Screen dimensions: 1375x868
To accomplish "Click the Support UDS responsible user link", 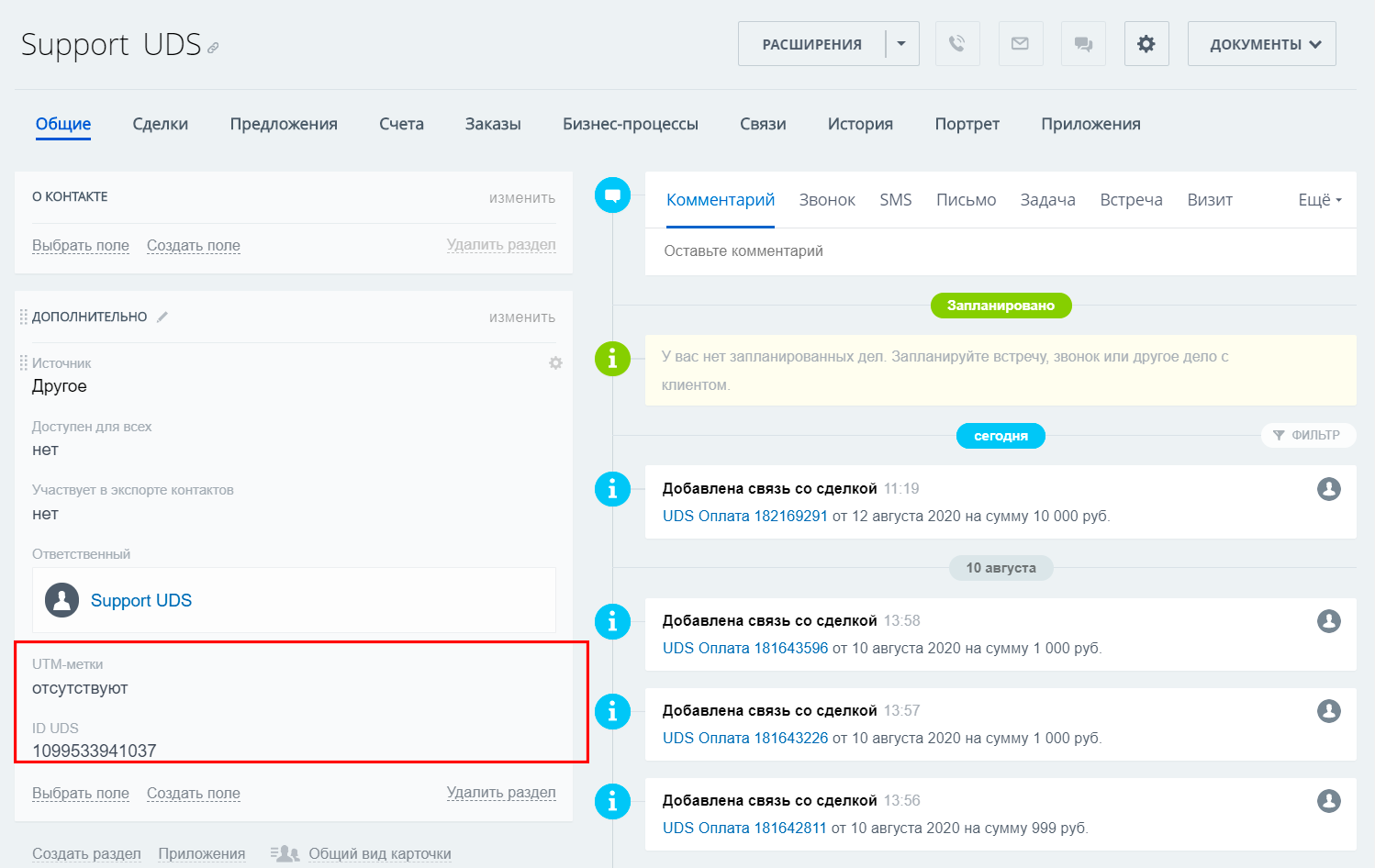I will 140,600.
